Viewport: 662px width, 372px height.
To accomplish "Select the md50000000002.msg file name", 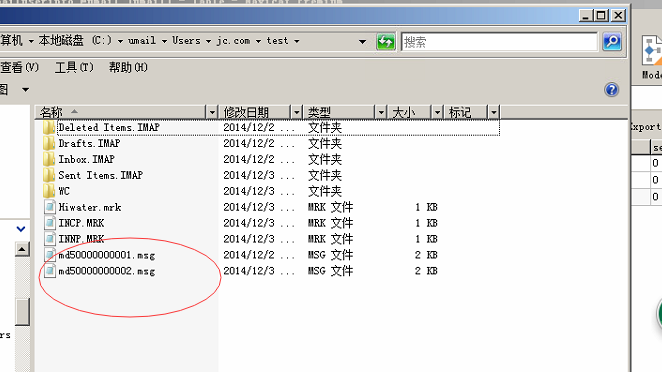I will [106, 271].
